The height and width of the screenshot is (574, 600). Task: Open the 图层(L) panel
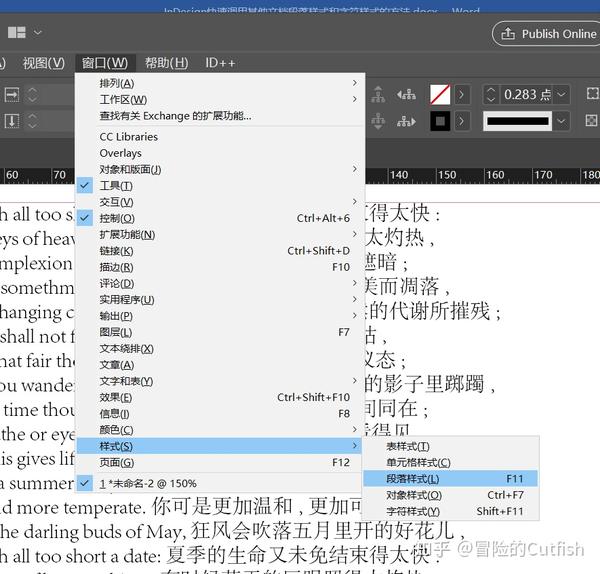220,332
